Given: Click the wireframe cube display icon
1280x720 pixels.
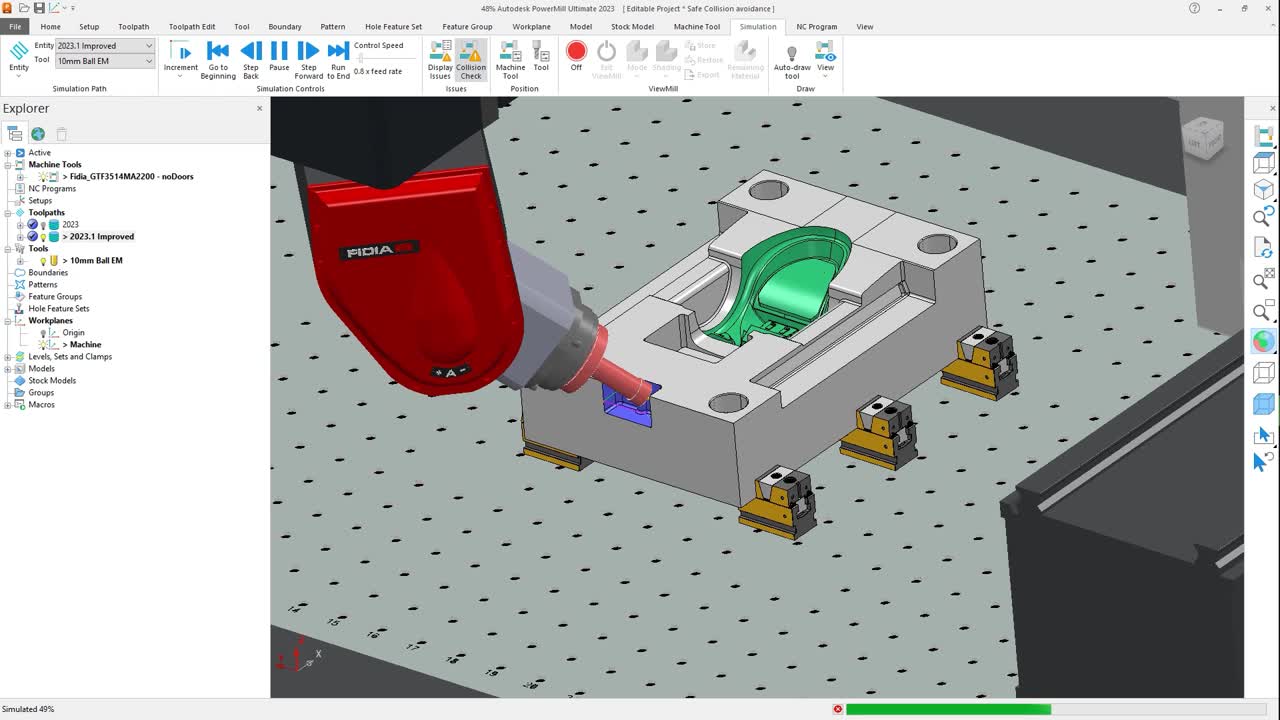Looking at the screenshot, I should (1264, 373).
